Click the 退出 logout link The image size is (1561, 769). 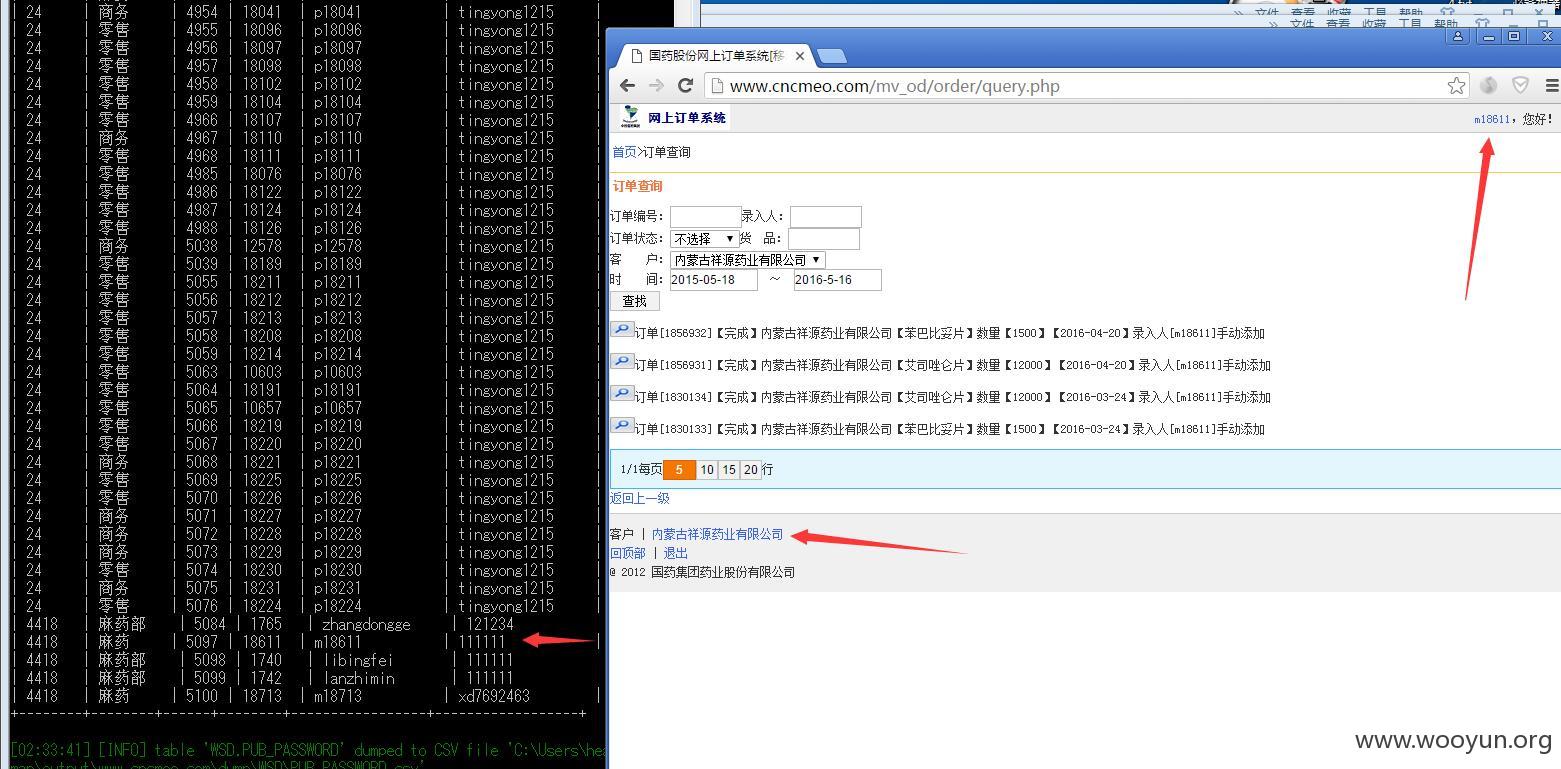click(676, 553)
